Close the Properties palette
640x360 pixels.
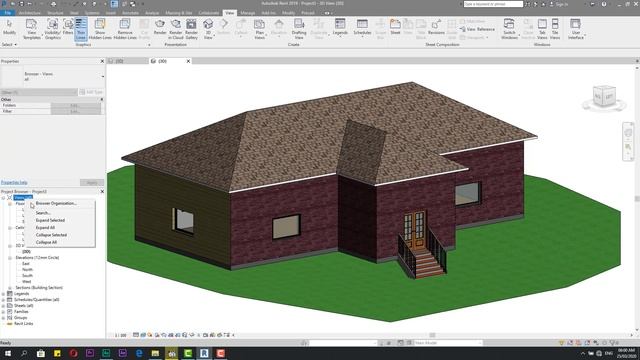tap(102, 61)
